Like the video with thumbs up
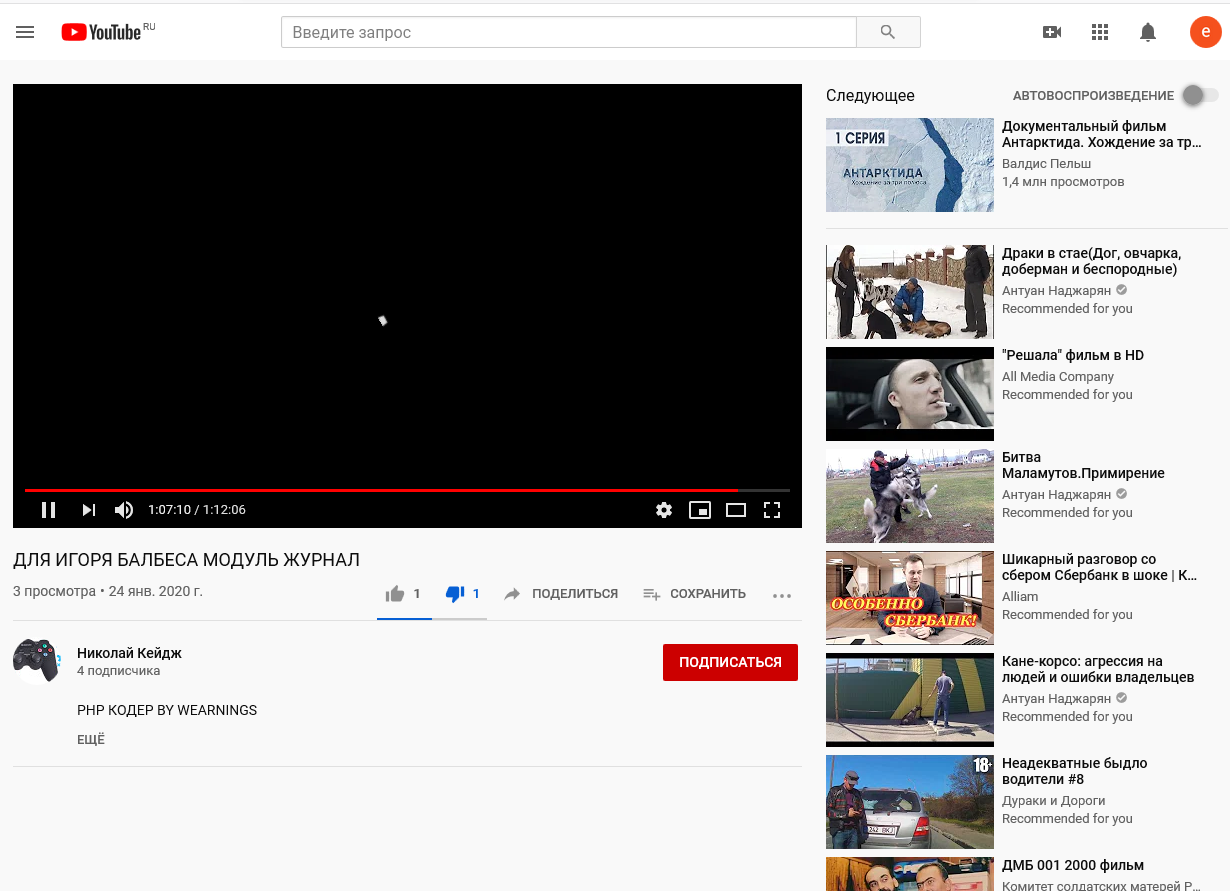 click(396, 594)
